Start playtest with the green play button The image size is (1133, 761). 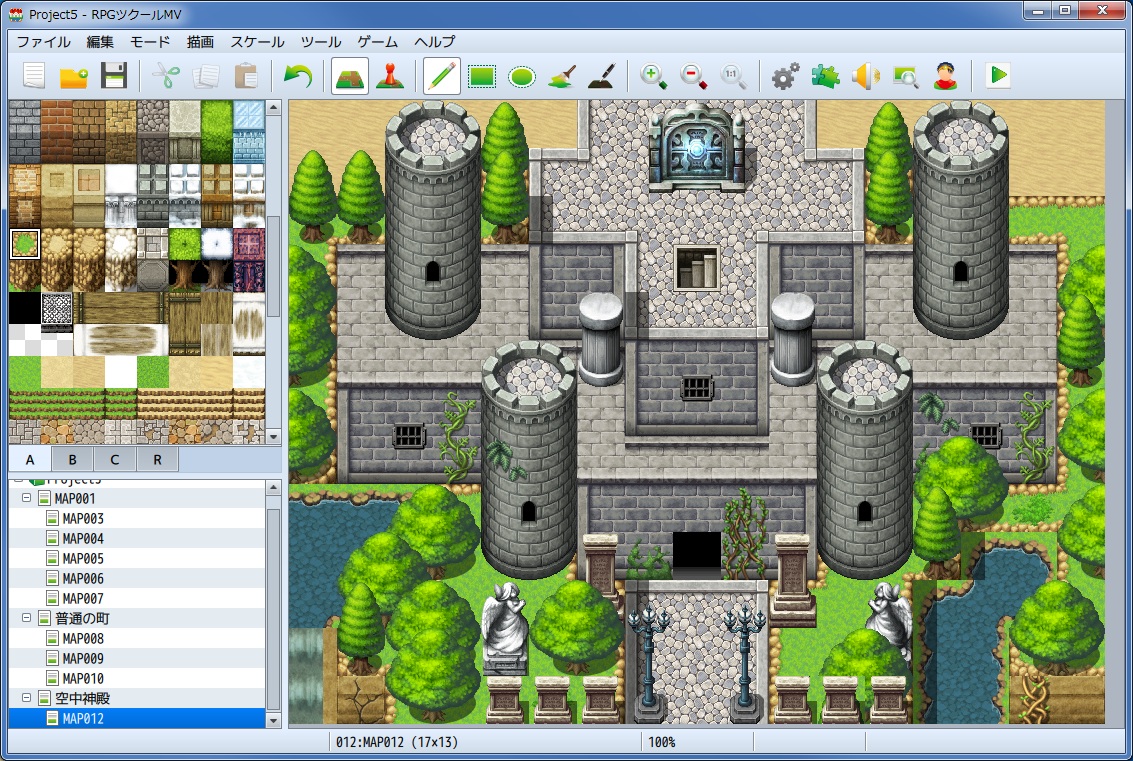pyautogui.click(x=998, y=75)
